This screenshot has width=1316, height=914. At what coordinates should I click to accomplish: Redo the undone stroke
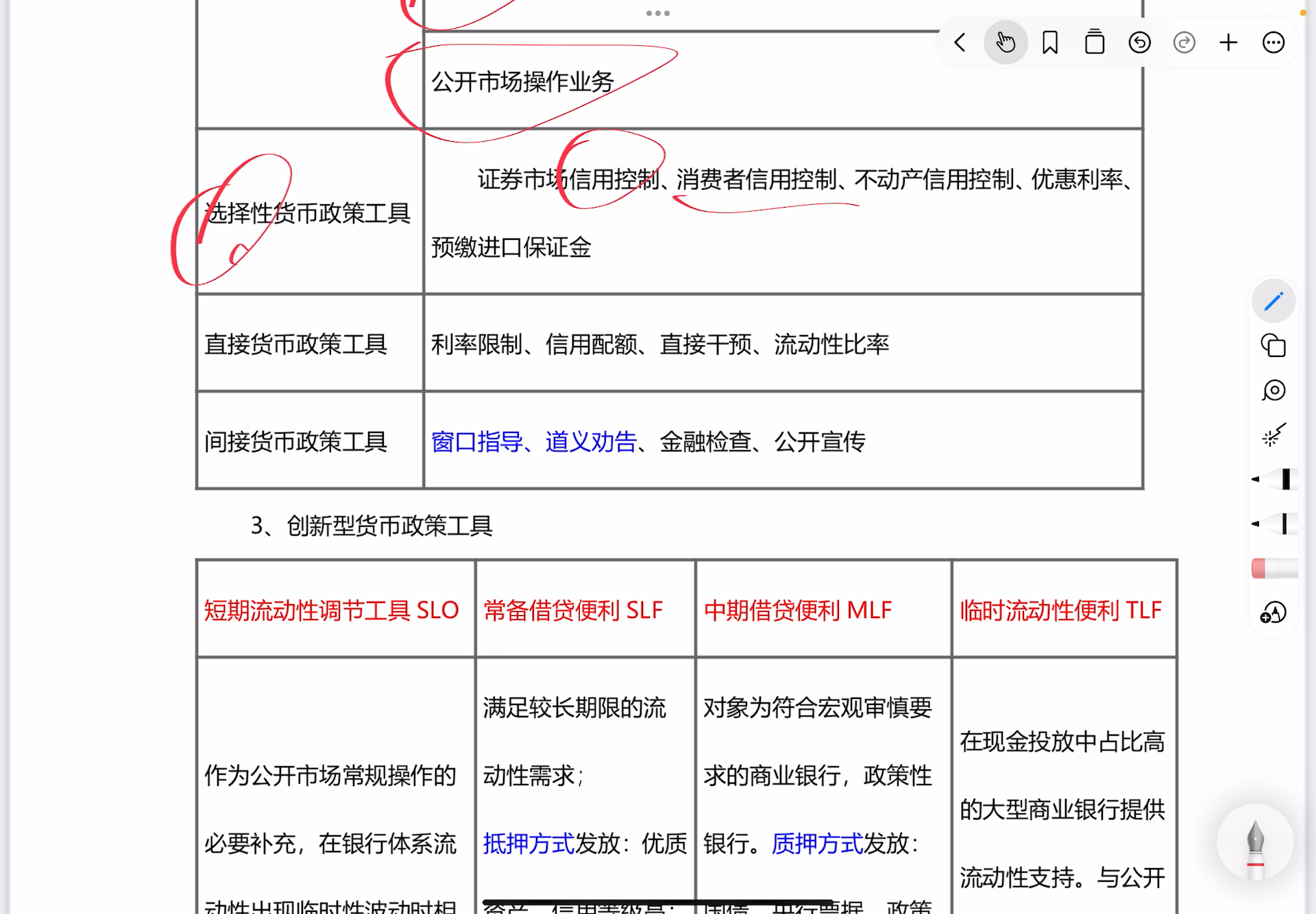[1184, 42]
